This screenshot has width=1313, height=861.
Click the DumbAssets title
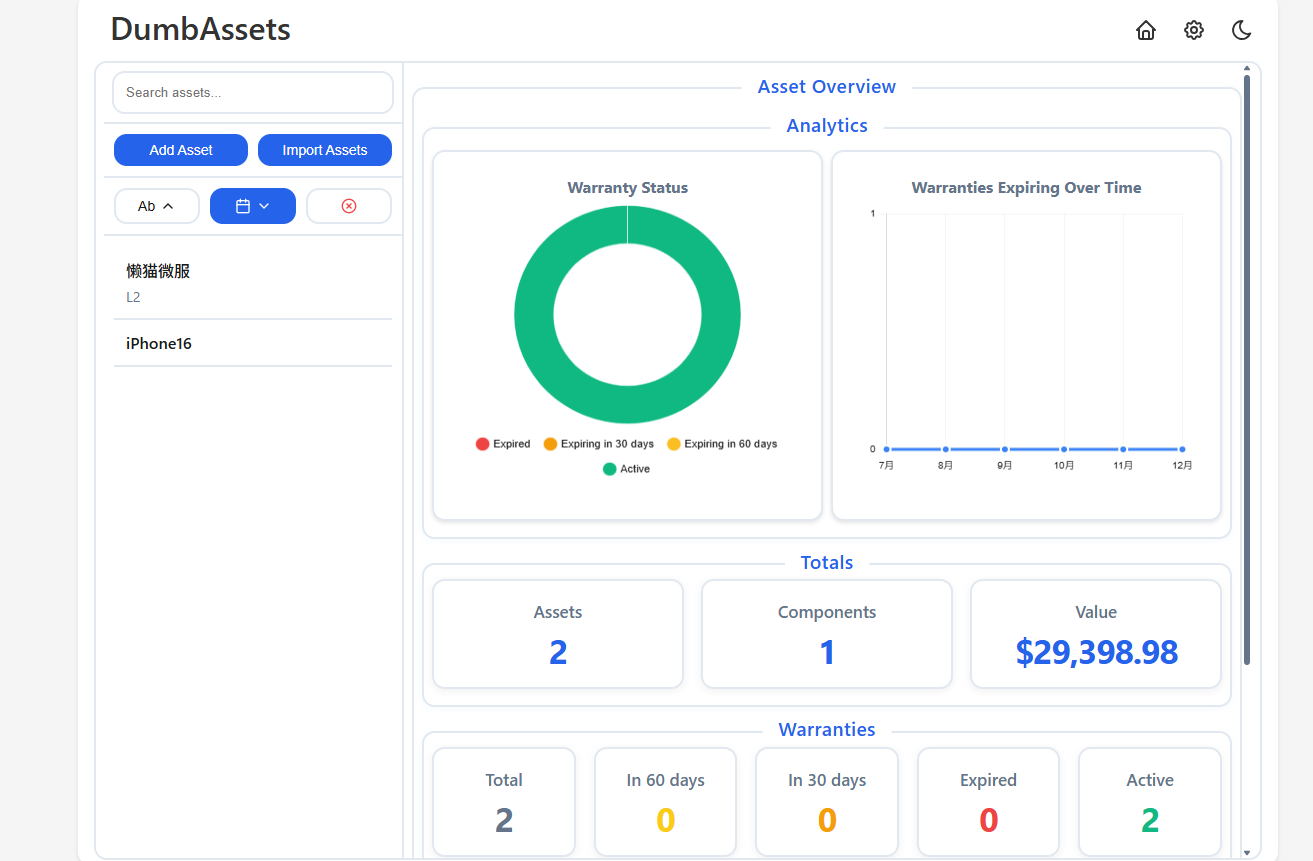click(x=201, y=29)
